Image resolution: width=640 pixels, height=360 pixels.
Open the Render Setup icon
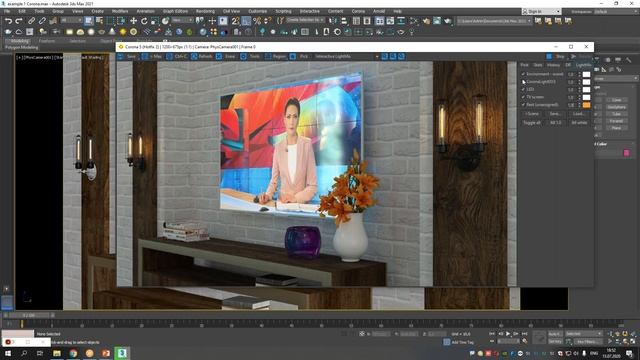(426, 21)
